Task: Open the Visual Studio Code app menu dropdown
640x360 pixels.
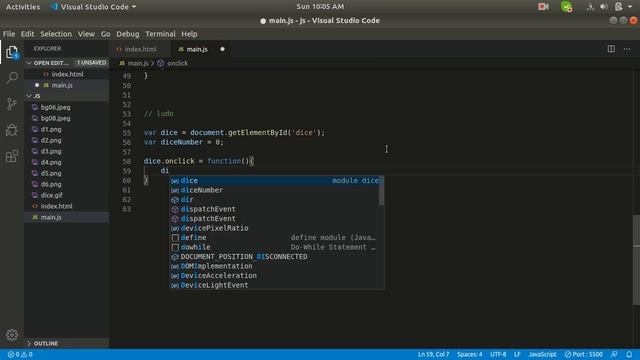Action: [x=94, y=7]
